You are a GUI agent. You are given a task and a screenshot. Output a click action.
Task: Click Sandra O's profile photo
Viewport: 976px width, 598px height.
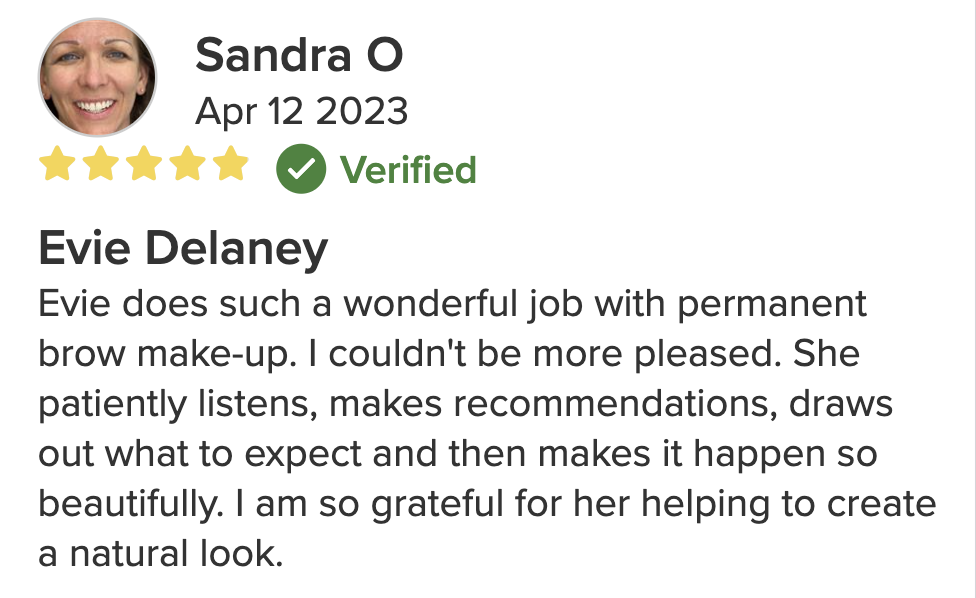coord(97,78)
